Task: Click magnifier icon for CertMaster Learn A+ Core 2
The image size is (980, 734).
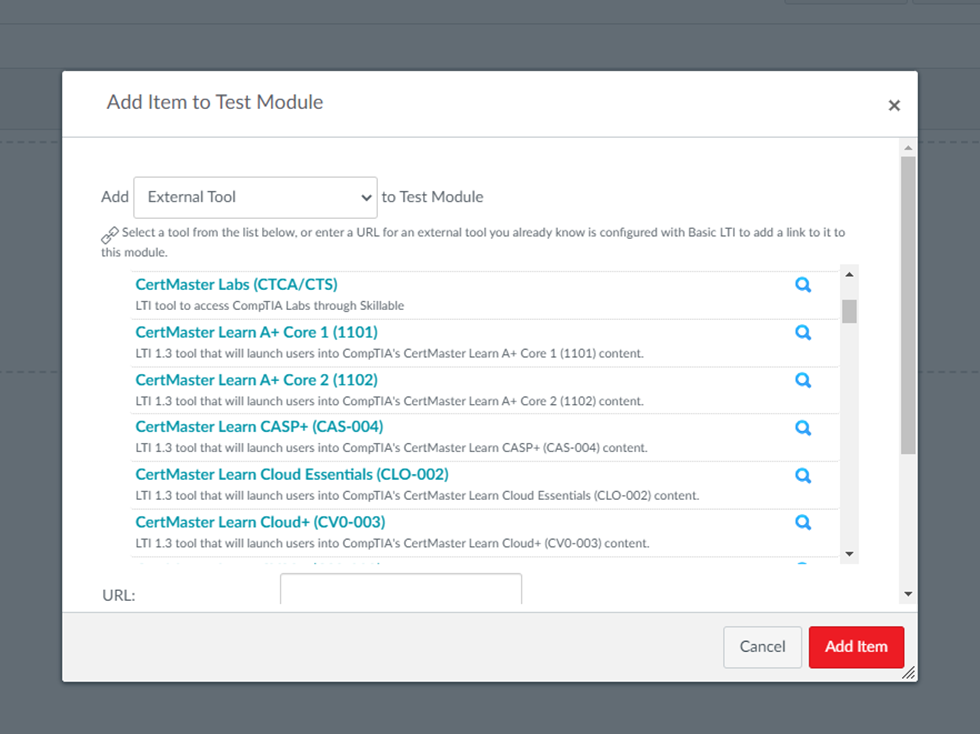Action: (x=802, y=380)
